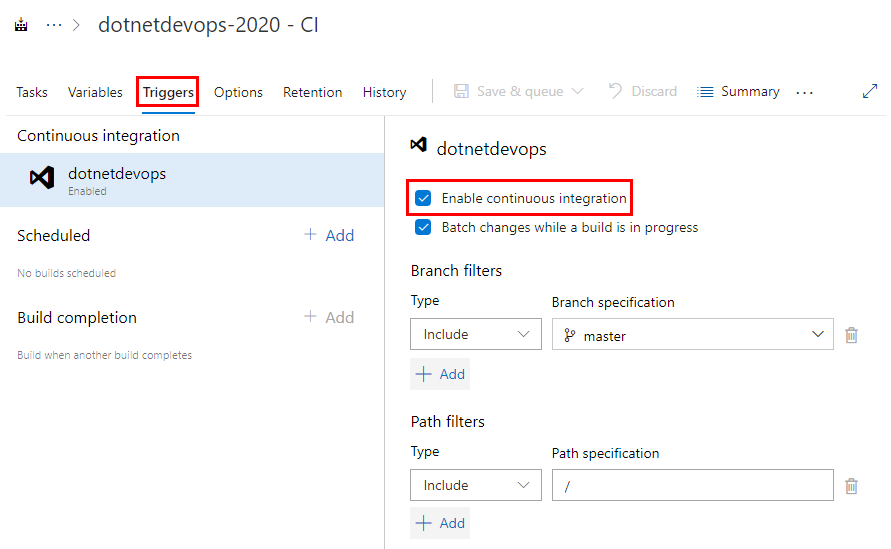Image resolution: width=891 pixels, height=549 pixels.
Task: Click the Discard undo arrow icon
Action: [615, 91]
